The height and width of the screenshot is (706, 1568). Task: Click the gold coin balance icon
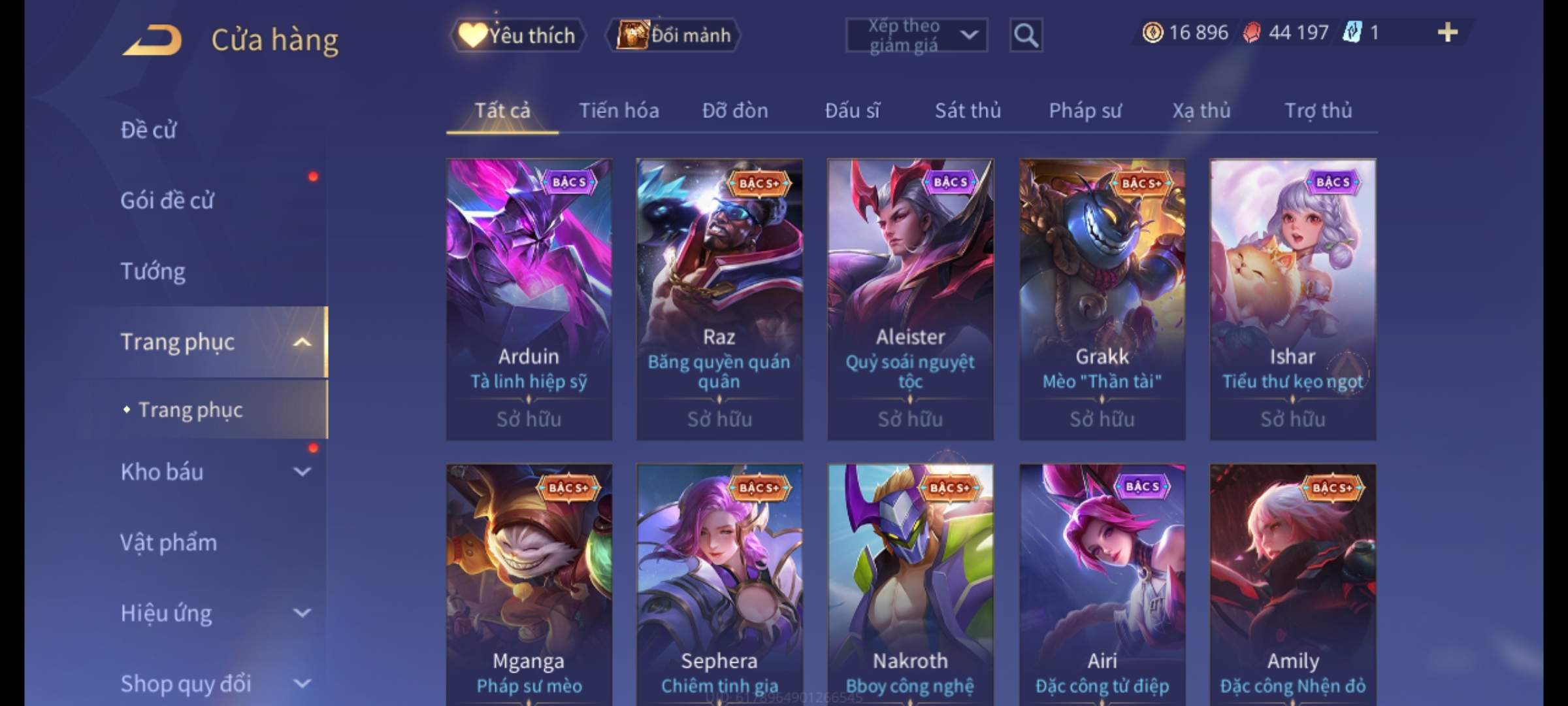pos(1152,33)
